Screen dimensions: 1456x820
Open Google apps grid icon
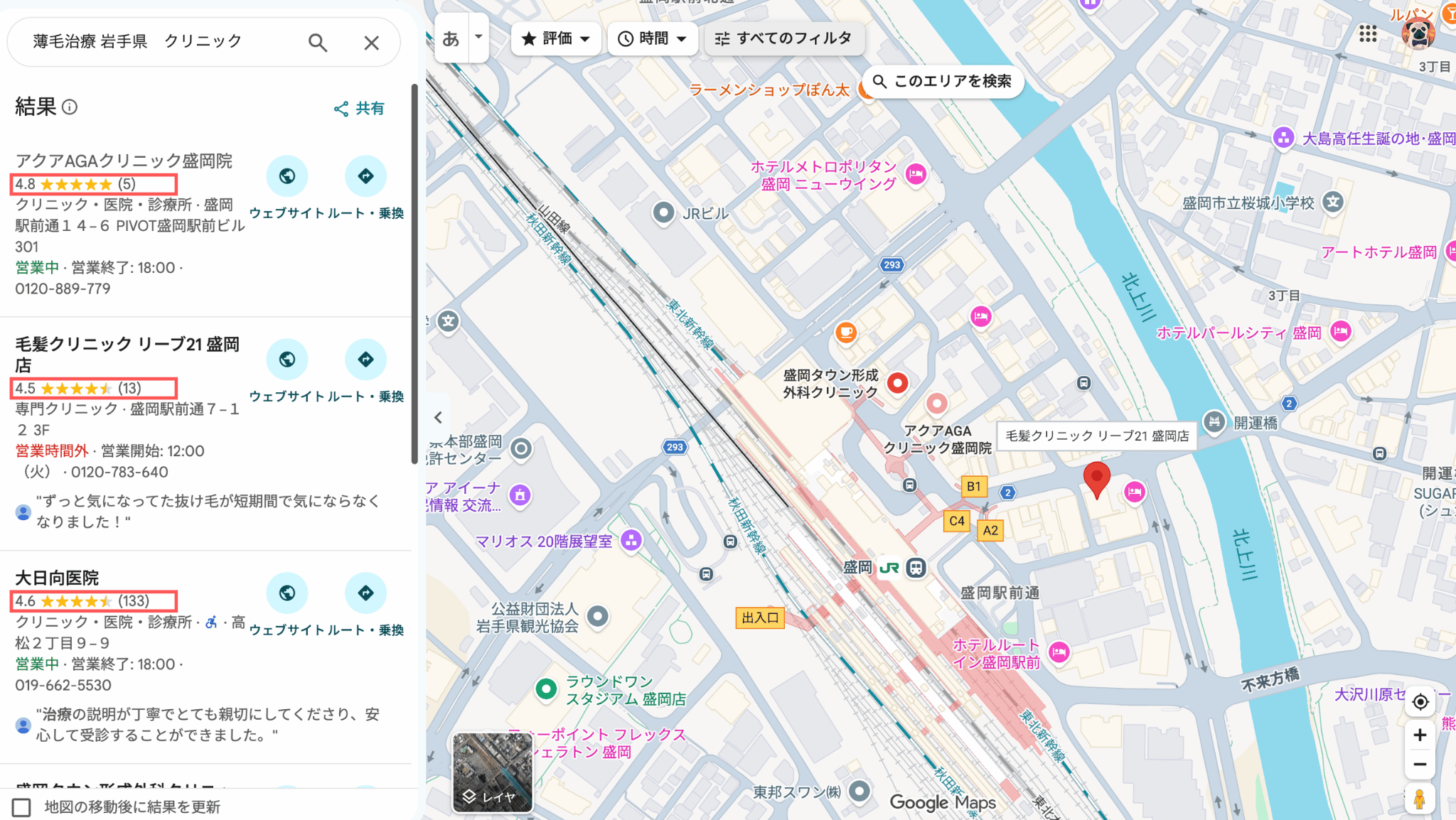pyautogui.click(x=1367, y=33)
